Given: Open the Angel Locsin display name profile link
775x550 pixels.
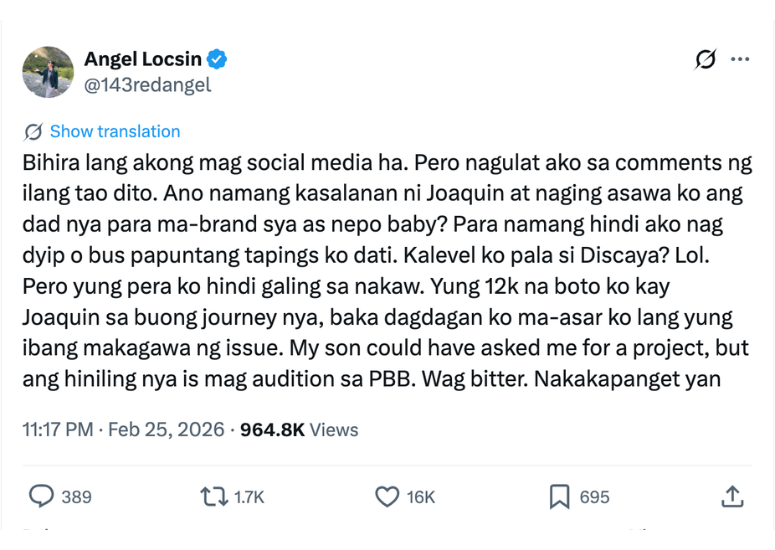Looking at the screenshot, I should tap(143, 60).
